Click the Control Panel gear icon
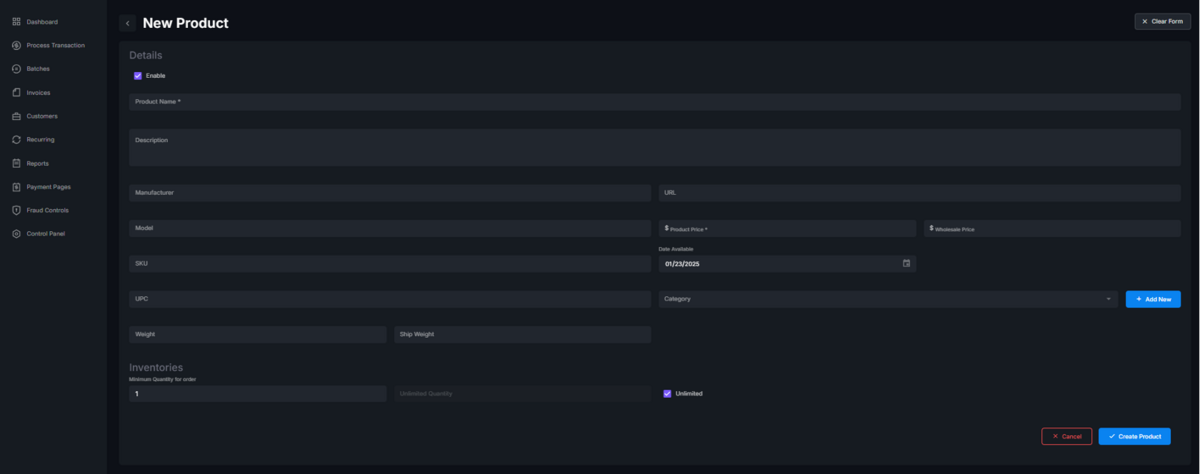The image size is (1200, 474). pyautogui.click(x=16, y=234)
